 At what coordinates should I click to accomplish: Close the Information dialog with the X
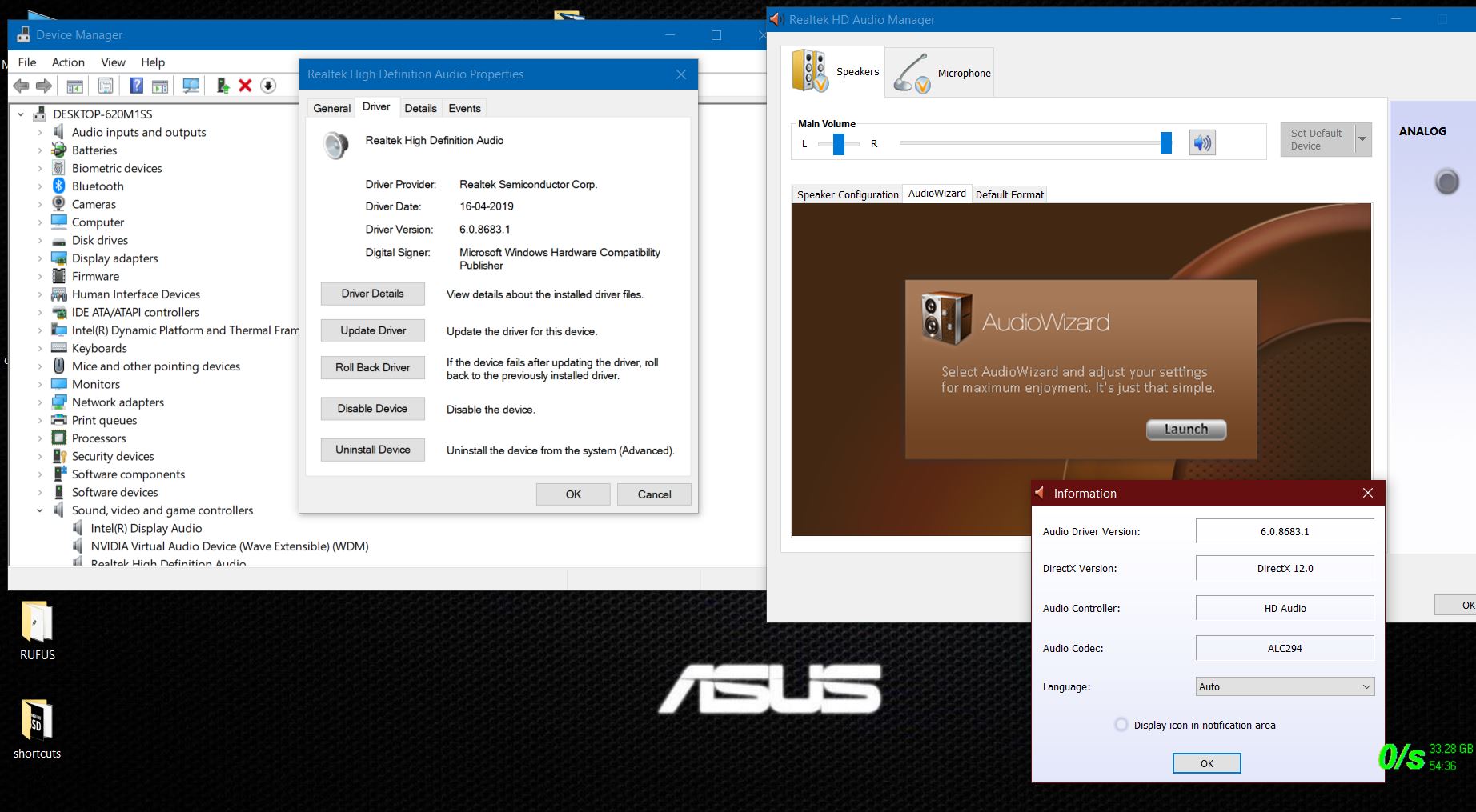(x=1368, y=493)
